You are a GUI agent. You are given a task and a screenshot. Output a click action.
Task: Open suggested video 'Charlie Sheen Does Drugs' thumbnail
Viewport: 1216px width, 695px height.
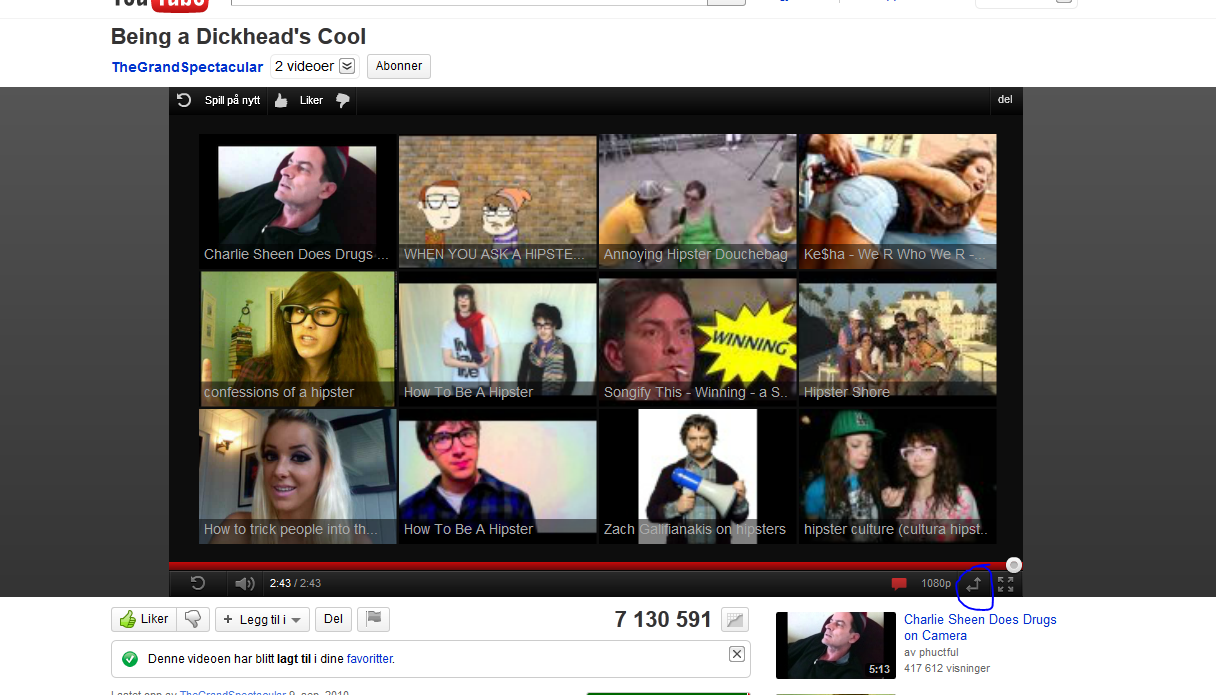[x=297, y=201]
